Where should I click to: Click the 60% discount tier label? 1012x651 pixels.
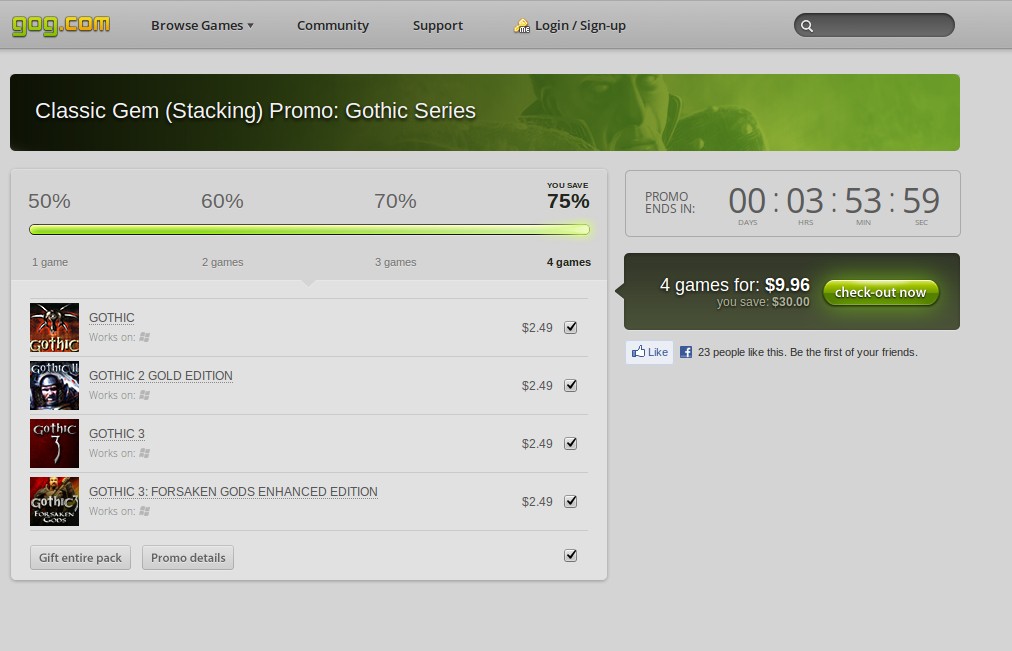click(x=222, y=201)
